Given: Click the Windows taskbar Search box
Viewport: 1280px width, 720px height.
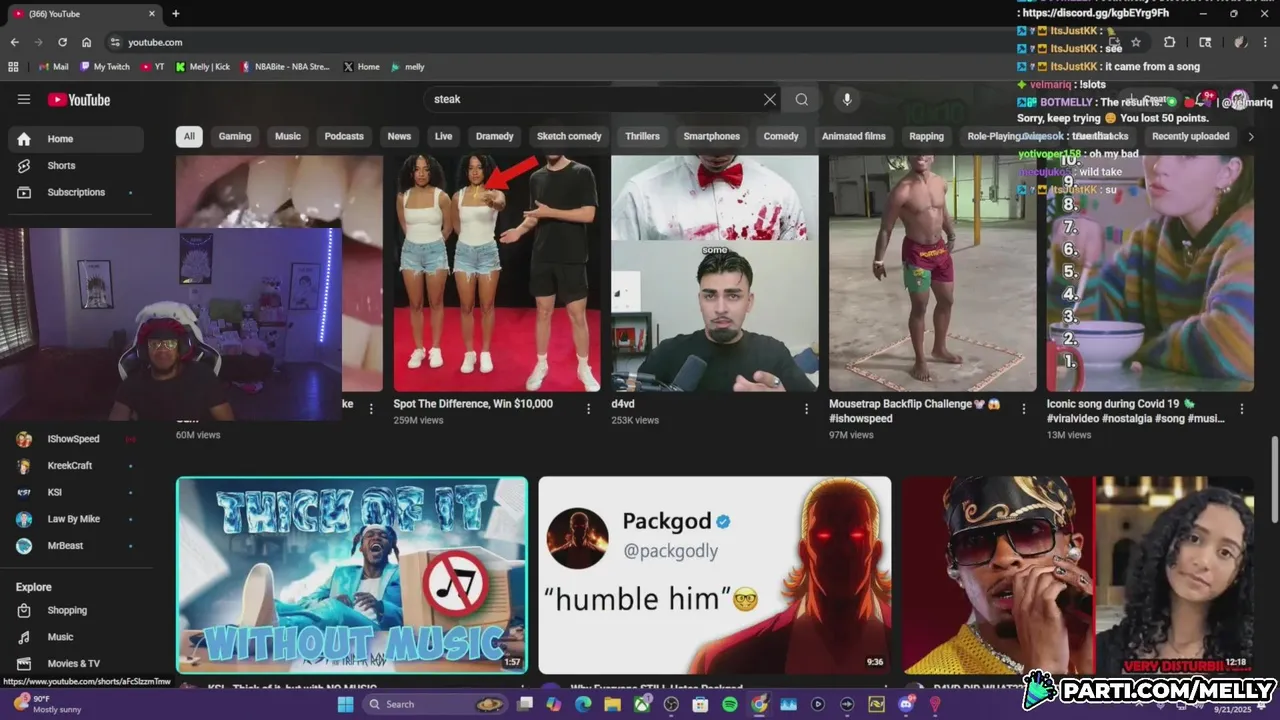Looking at the screenshot, I should point(435,704).
